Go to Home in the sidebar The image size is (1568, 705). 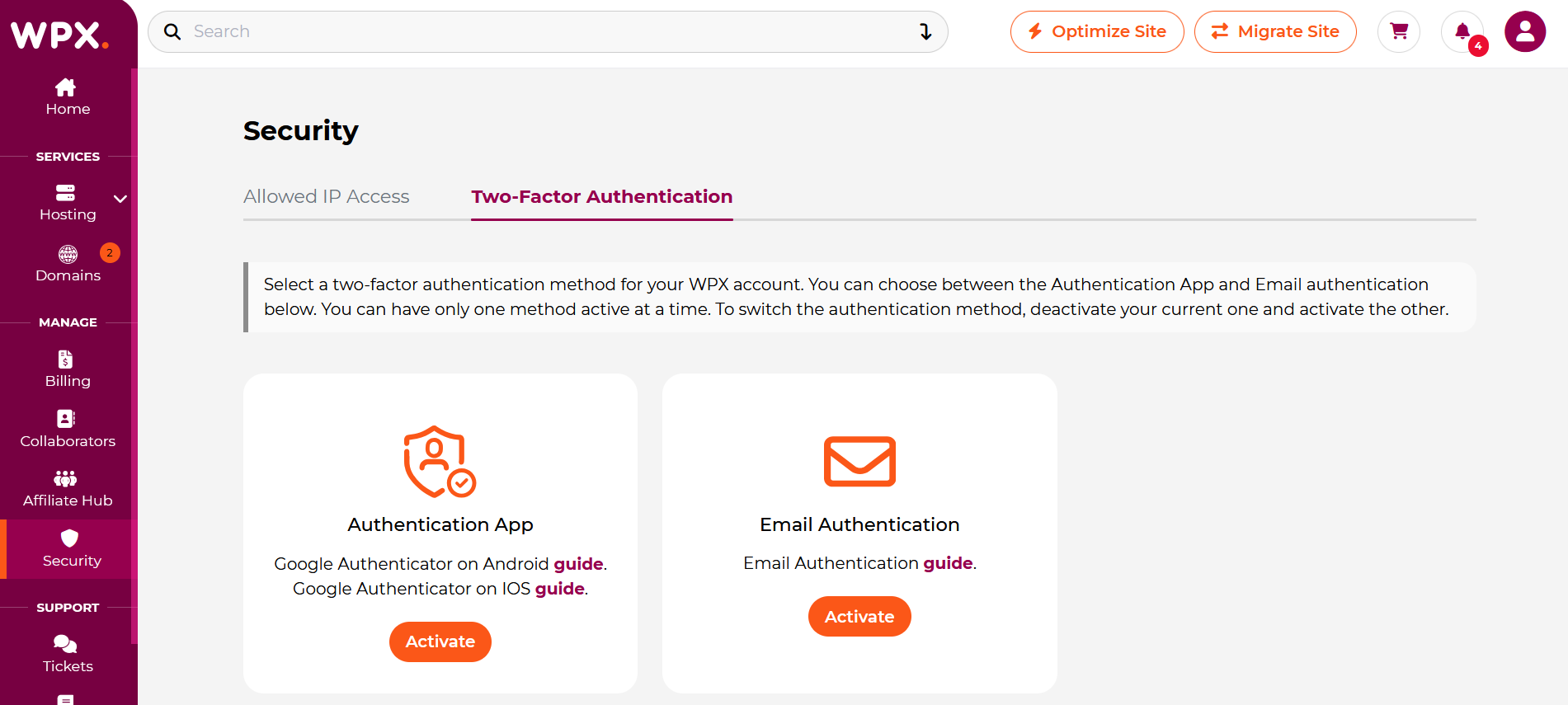[x=68, y=97]
